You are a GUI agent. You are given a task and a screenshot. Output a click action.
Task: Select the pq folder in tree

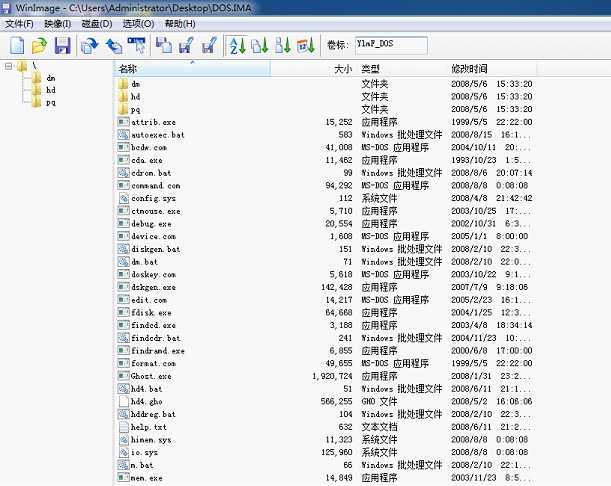[x=51, y=103]
